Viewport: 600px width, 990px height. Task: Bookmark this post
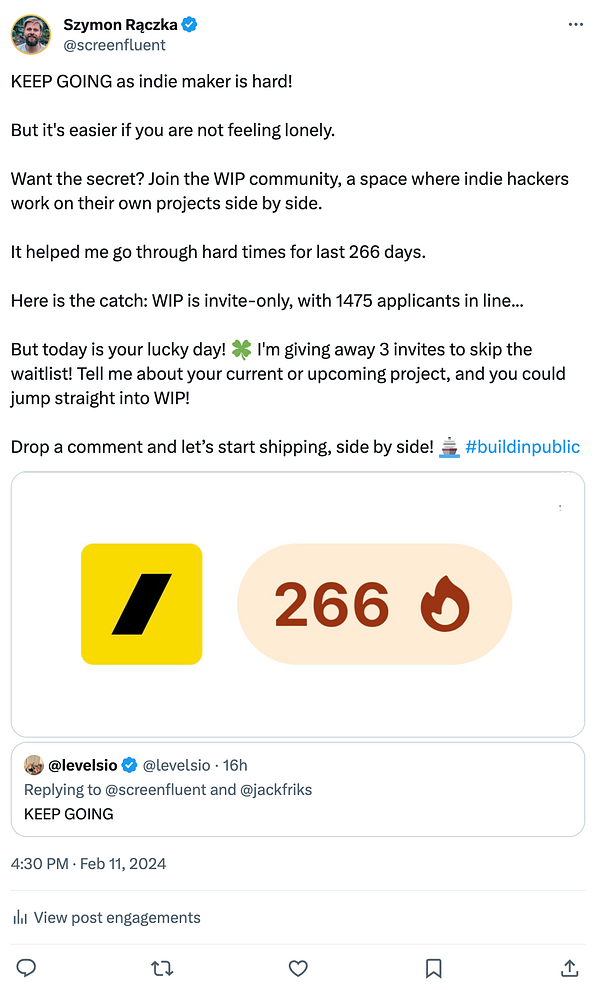point(433,968)
